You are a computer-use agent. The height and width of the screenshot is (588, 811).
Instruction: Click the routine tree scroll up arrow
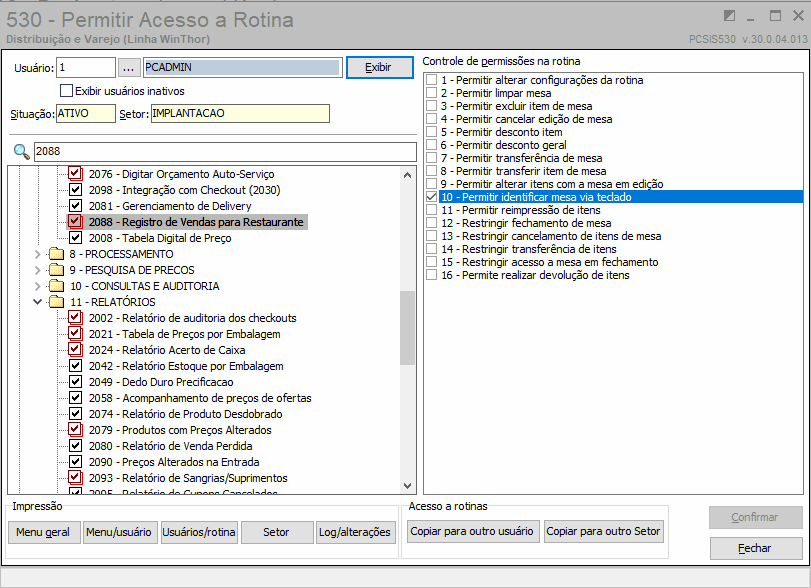(408, 175)
